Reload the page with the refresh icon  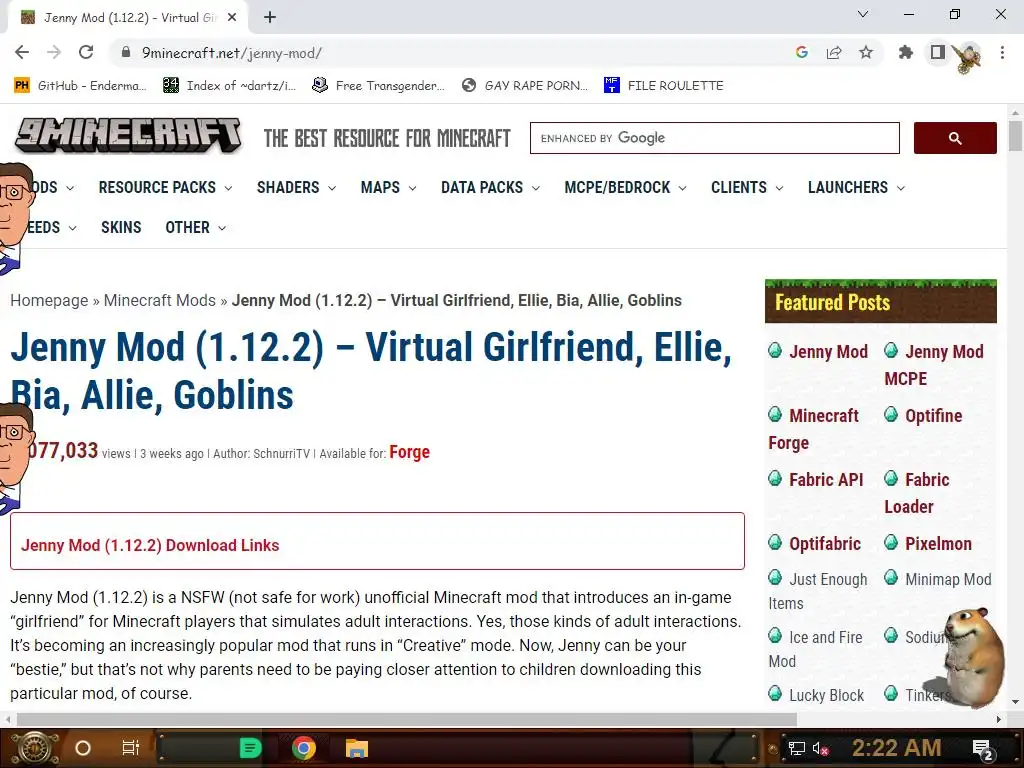tap(86, 52)
